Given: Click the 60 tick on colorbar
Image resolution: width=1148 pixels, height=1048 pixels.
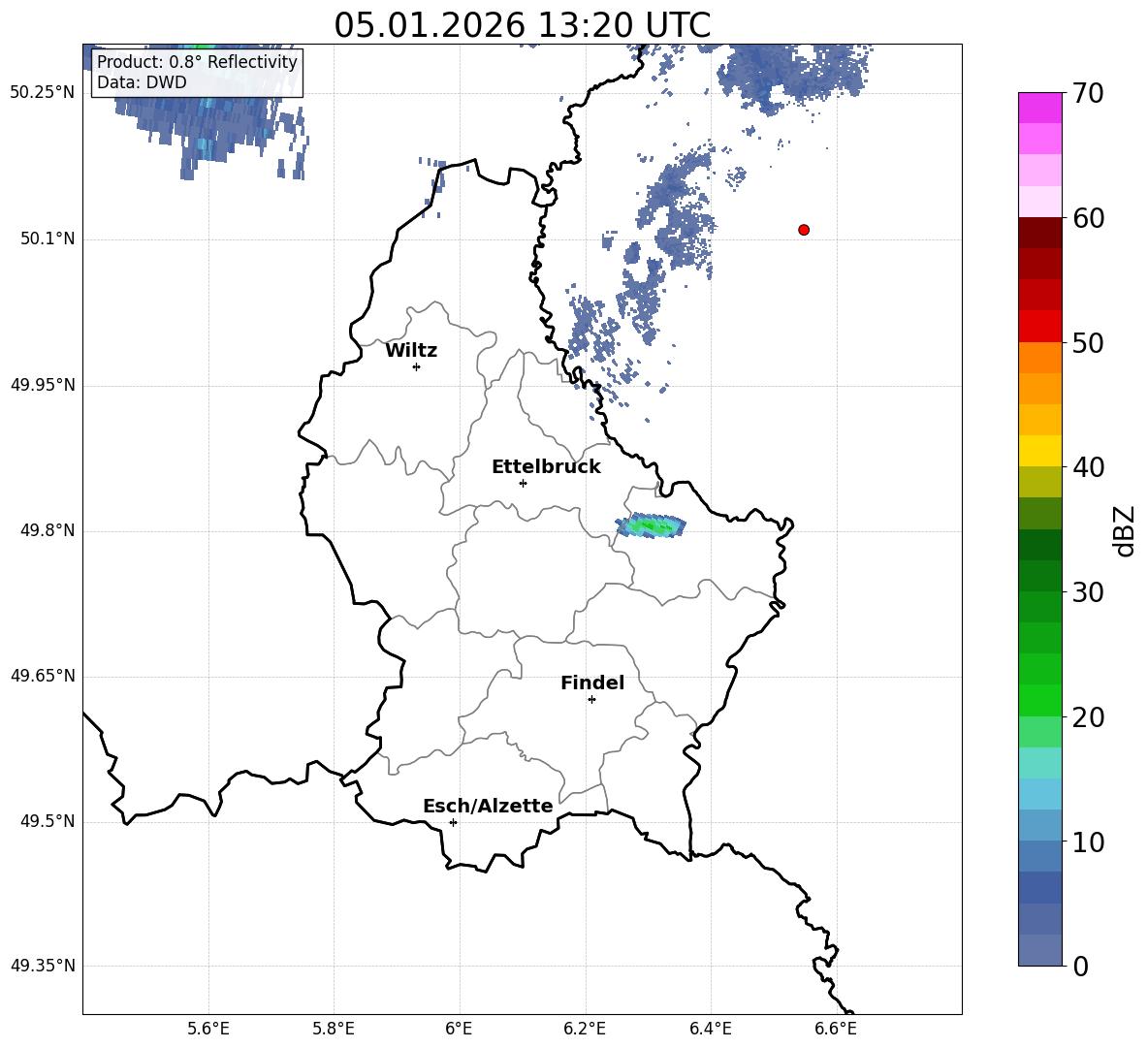Looking at the screenshot, I should pos(1088,218).
